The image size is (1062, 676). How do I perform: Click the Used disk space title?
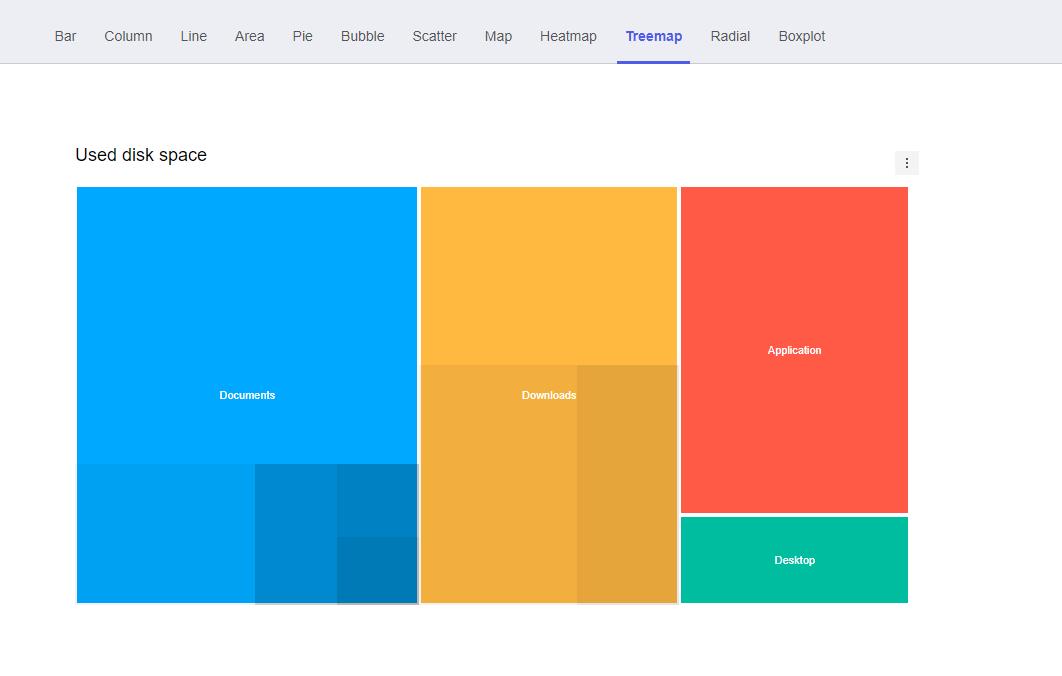click(141, 155)
